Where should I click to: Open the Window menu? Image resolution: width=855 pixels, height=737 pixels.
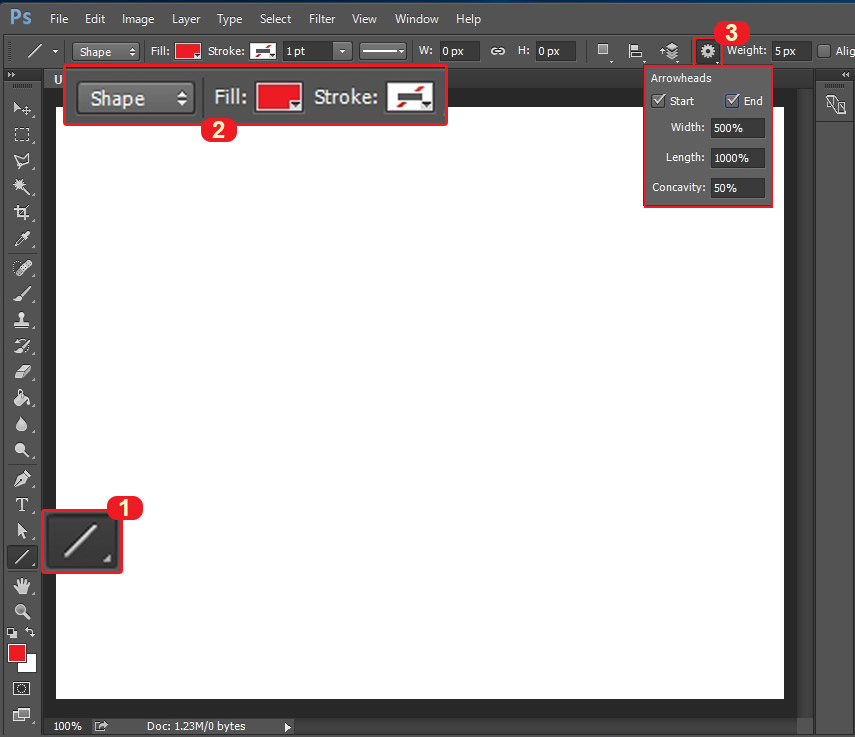[x=417, y=19]
